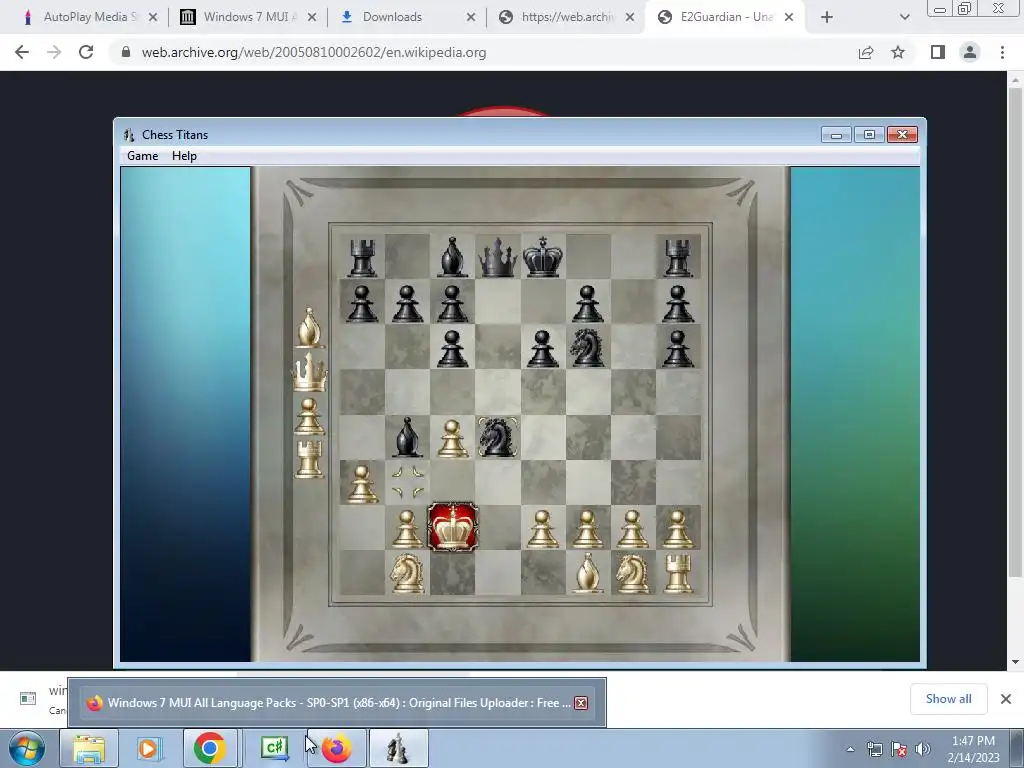The height and width of the screenshot is (768, 1024).
Task: Select the white knight below the b2 pawn
Action: pos(407,573)
